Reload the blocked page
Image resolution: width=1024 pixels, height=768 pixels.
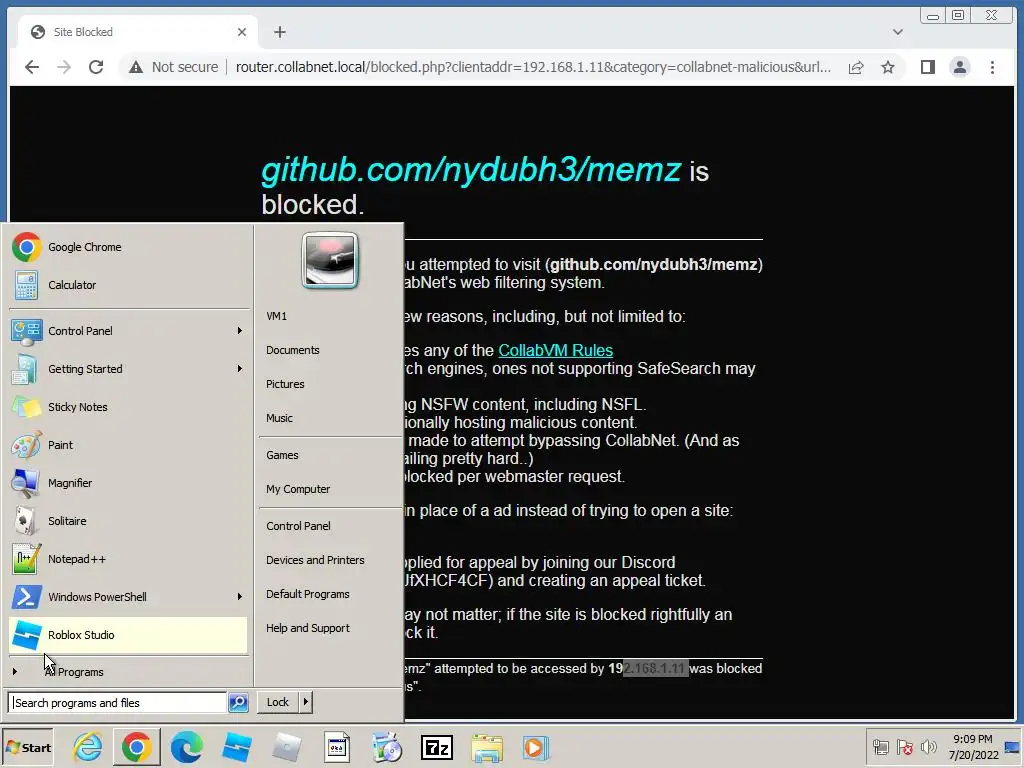(x=96, y=67)
